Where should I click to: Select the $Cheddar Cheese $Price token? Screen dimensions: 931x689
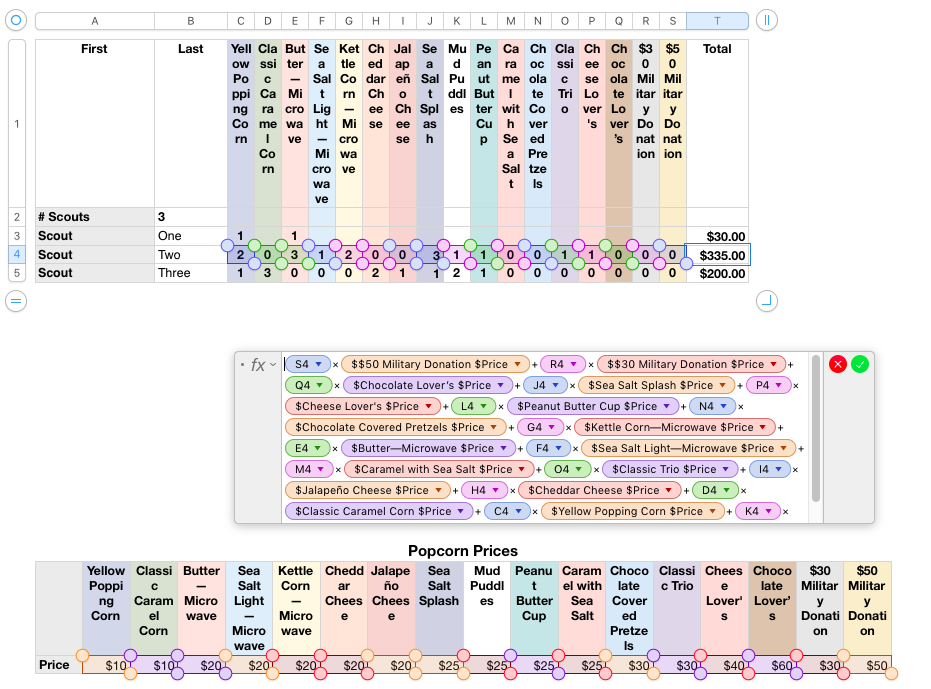(x=600, y=490)
